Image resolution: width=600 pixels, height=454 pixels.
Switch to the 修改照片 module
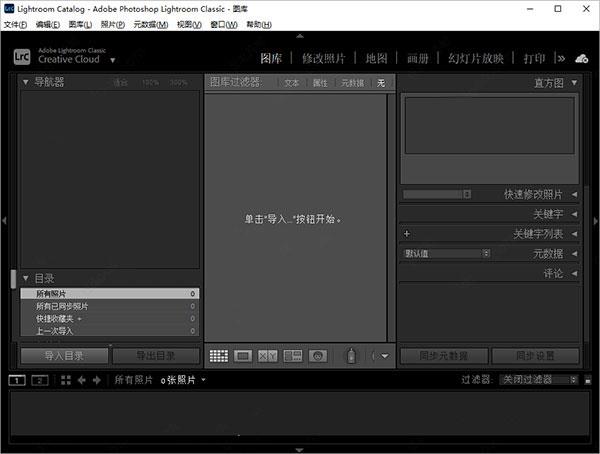tap(324, 59)
